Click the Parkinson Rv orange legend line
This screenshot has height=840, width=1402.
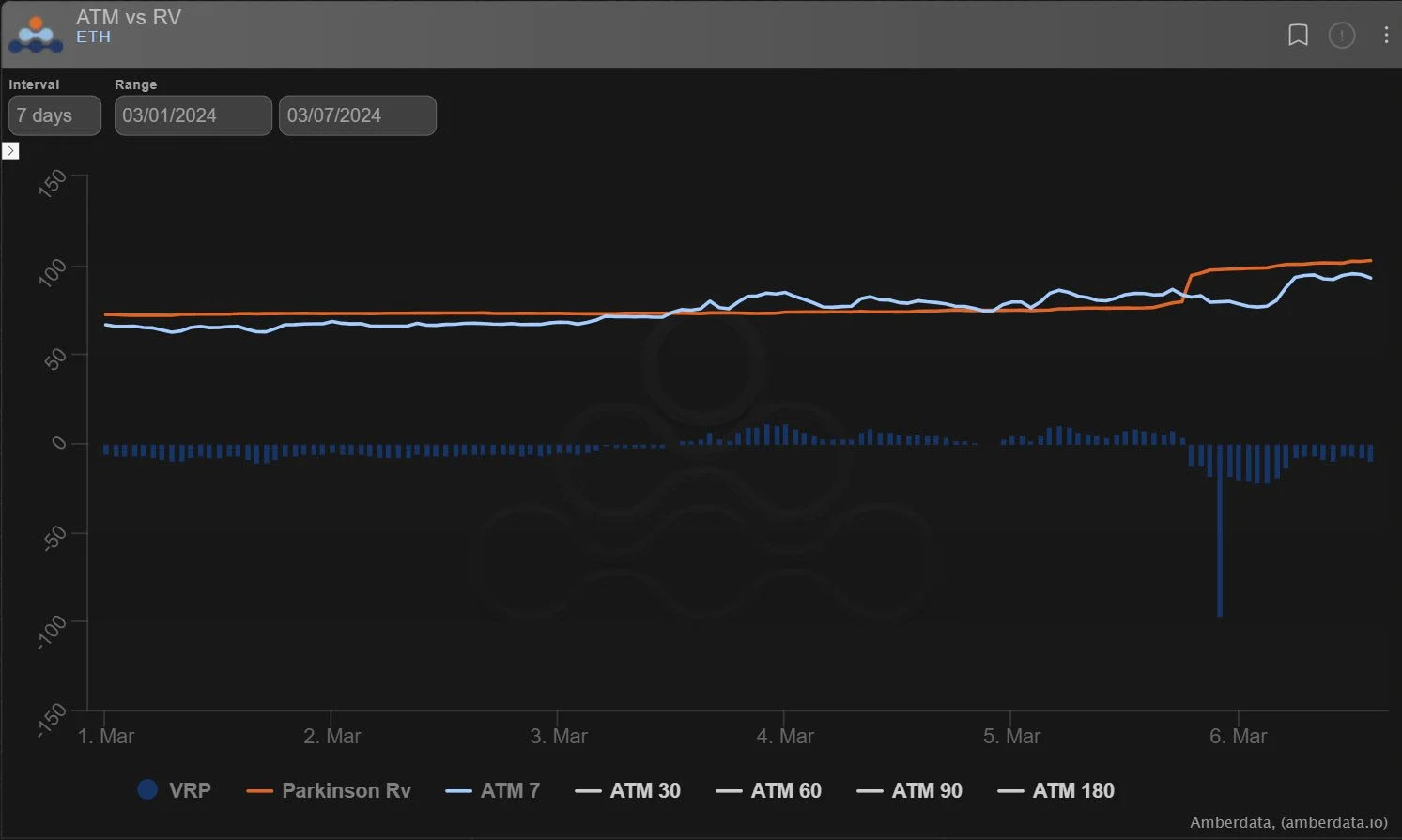coord(259,791)
